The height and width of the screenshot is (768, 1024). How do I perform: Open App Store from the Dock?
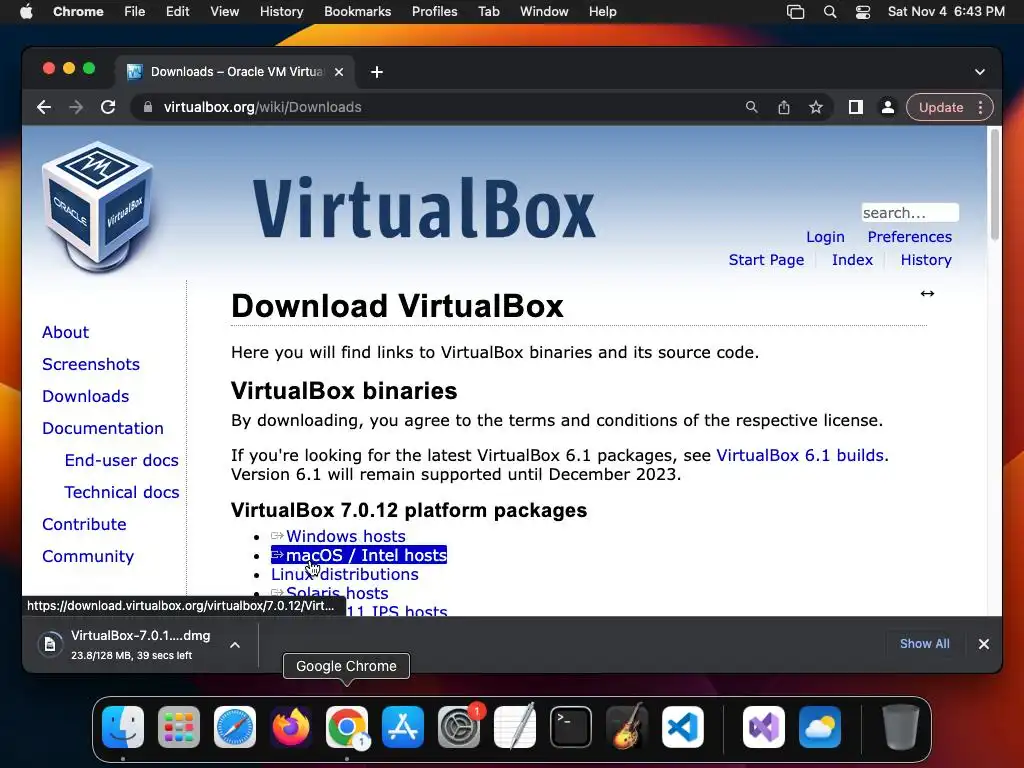tap(403, 727)
